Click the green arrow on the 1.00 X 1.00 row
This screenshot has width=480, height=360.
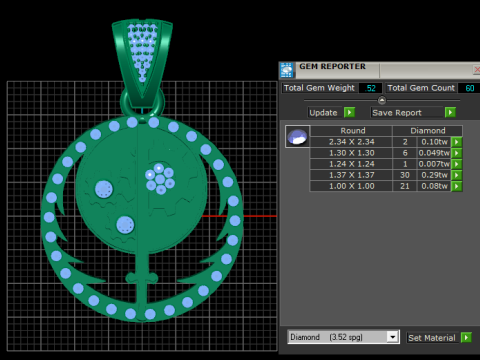tap(457, 186)
